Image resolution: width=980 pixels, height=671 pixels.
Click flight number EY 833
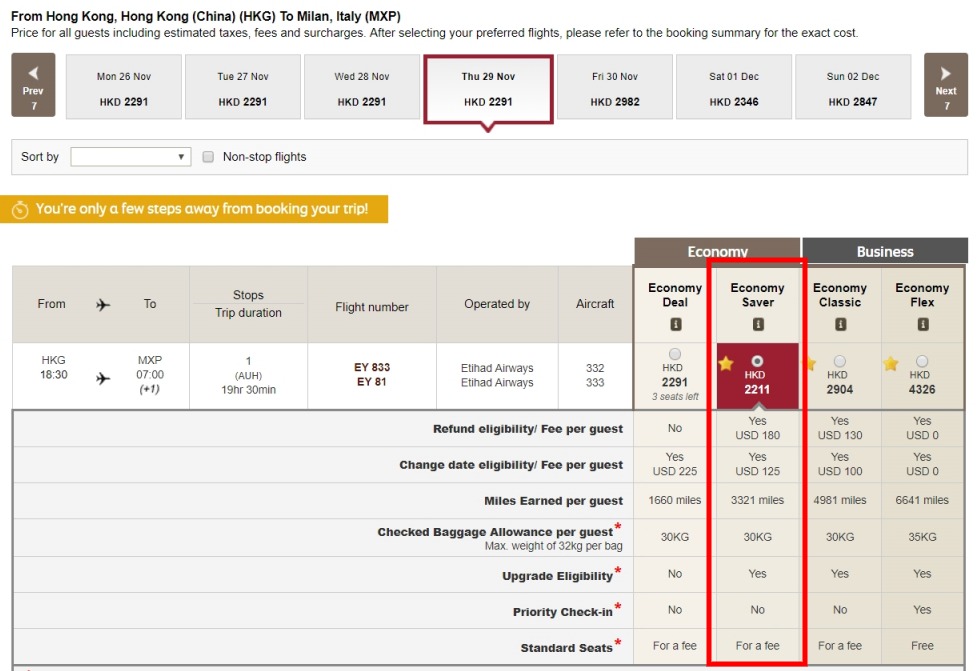click(372, 367)
